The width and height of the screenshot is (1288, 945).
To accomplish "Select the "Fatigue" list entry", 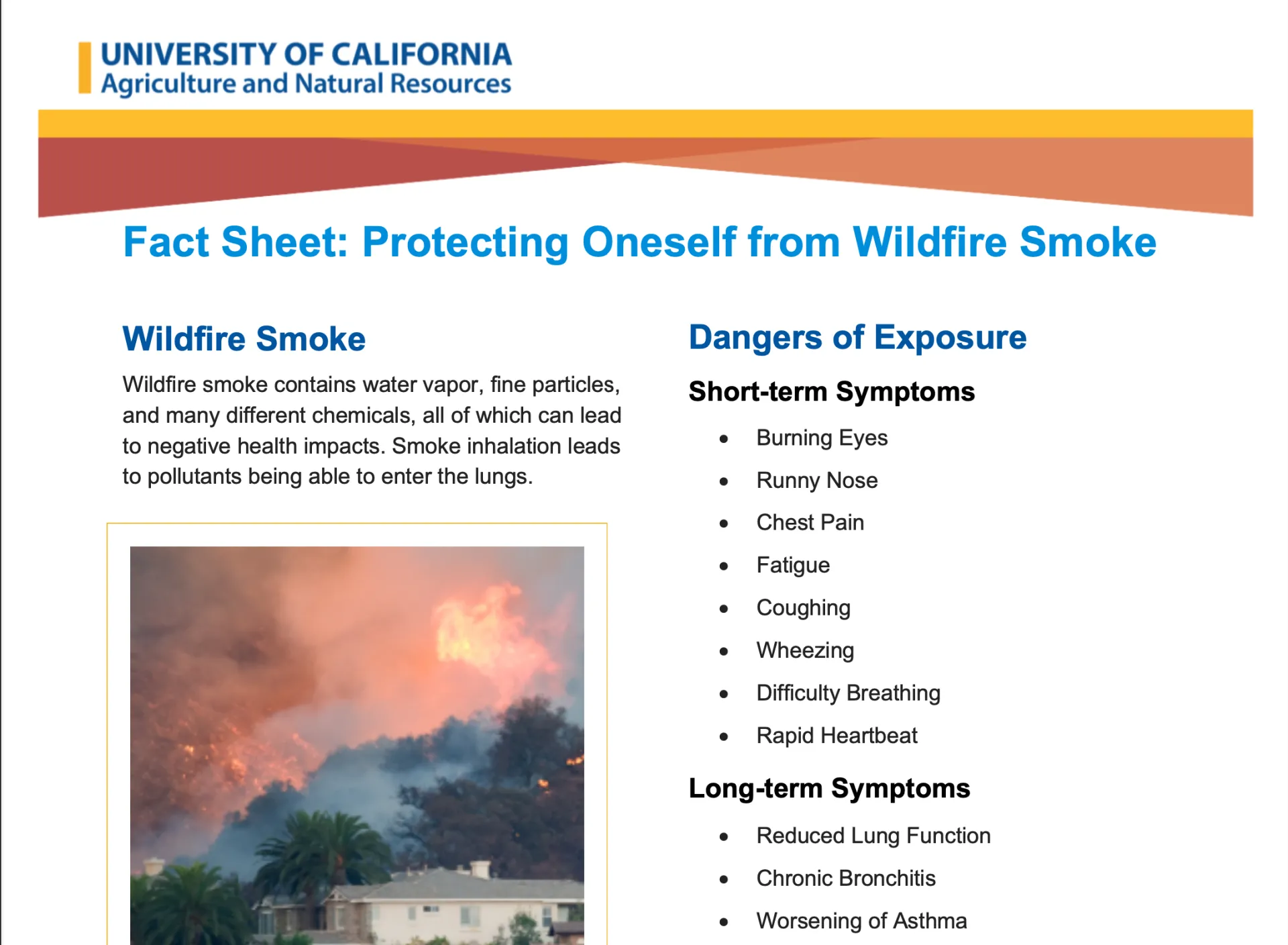I will tap(793, 565).
